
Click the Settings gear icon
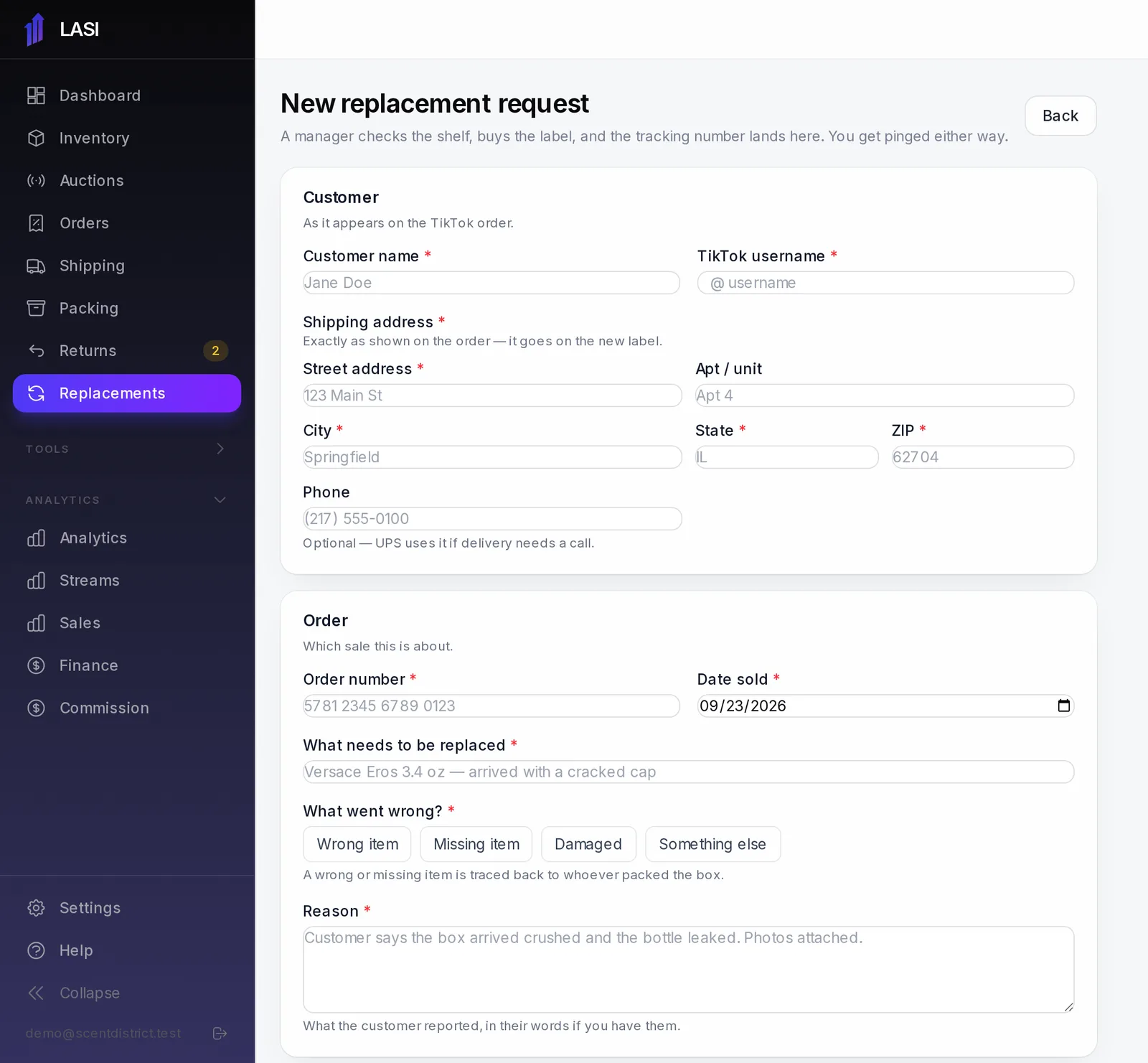pyautogui.click(x=36, y=908)
